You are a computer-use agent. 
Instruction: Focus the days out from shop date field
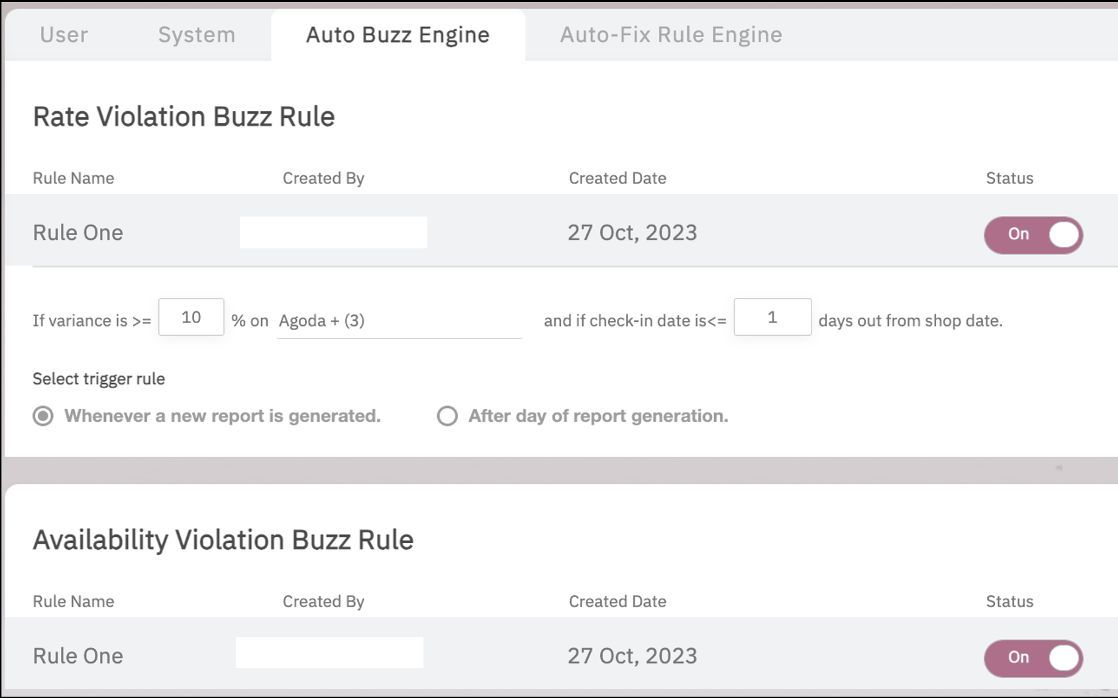point(772,318)
